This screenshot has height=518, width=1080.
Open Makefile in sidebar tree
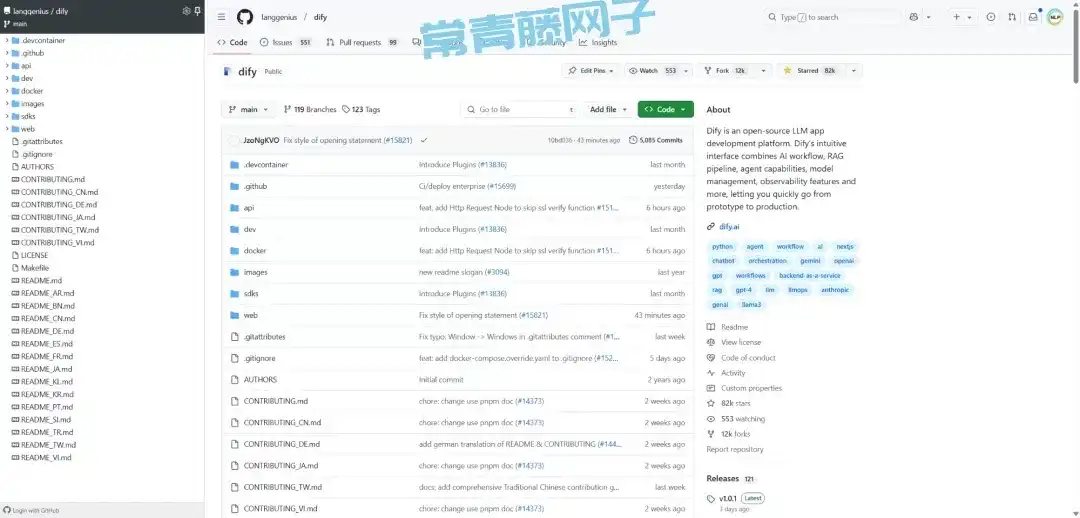click(x=34, y=268)
